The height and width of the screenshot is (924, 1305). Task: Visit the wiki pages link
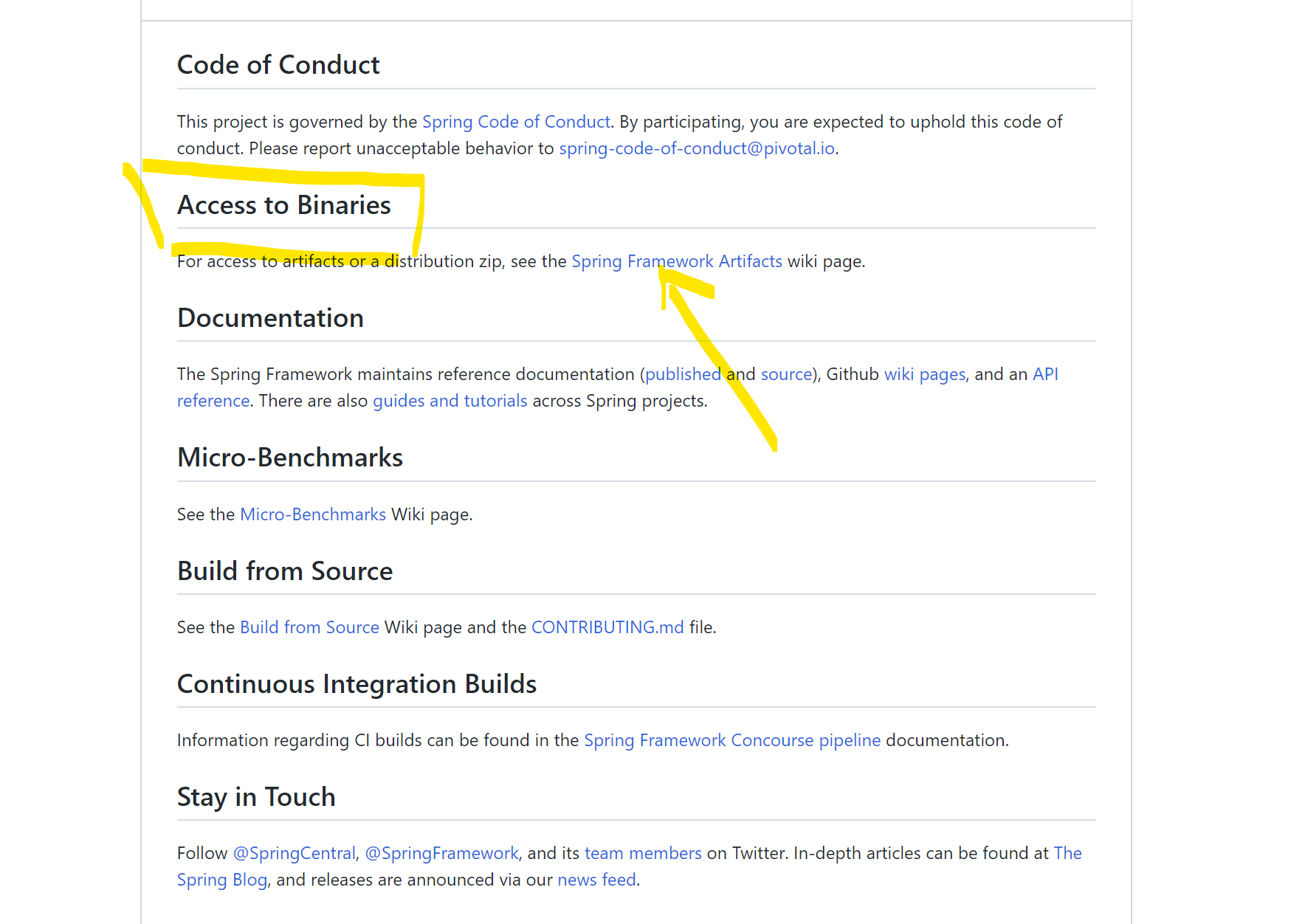pyautogui.click(x=925, y=374)
